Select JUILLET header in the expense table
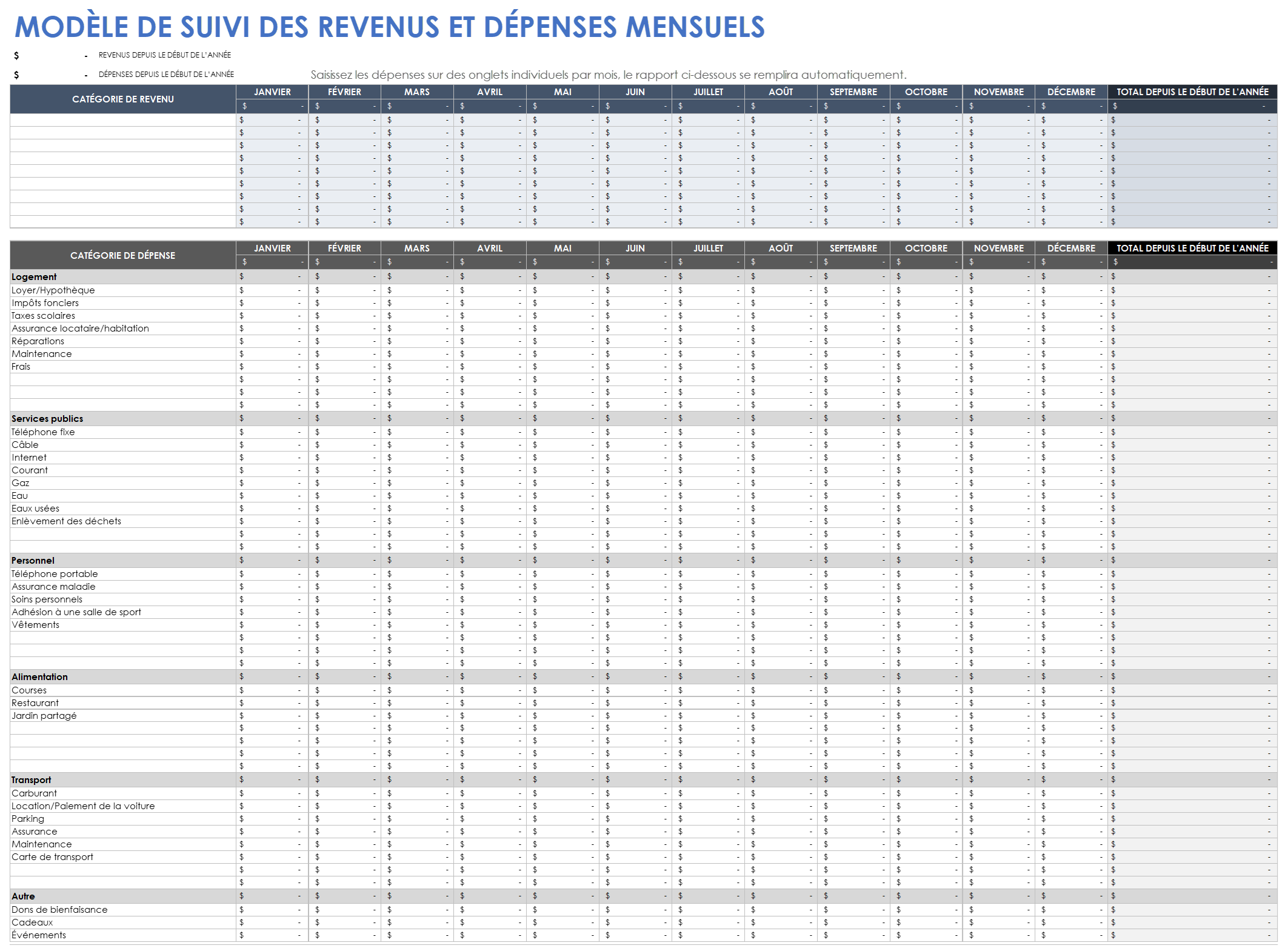This screenshot has width=1288, height=951. click(708, 248)
